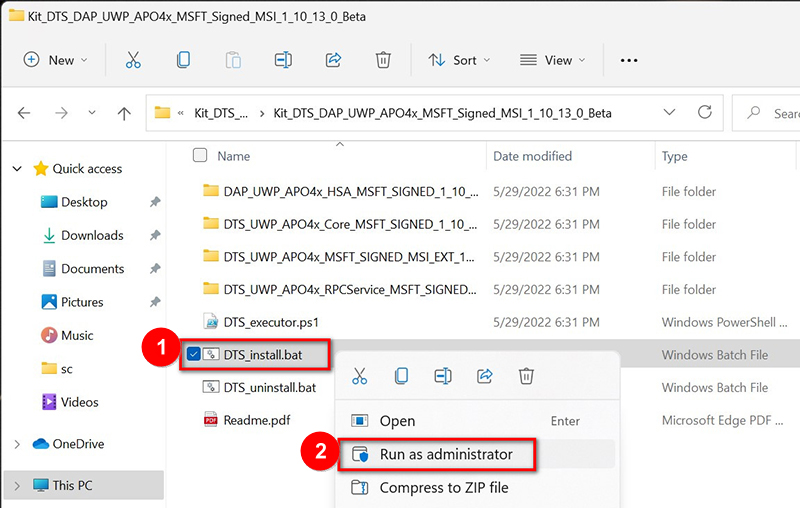Sort by the Type column header
800x508 pixels.
674,156
